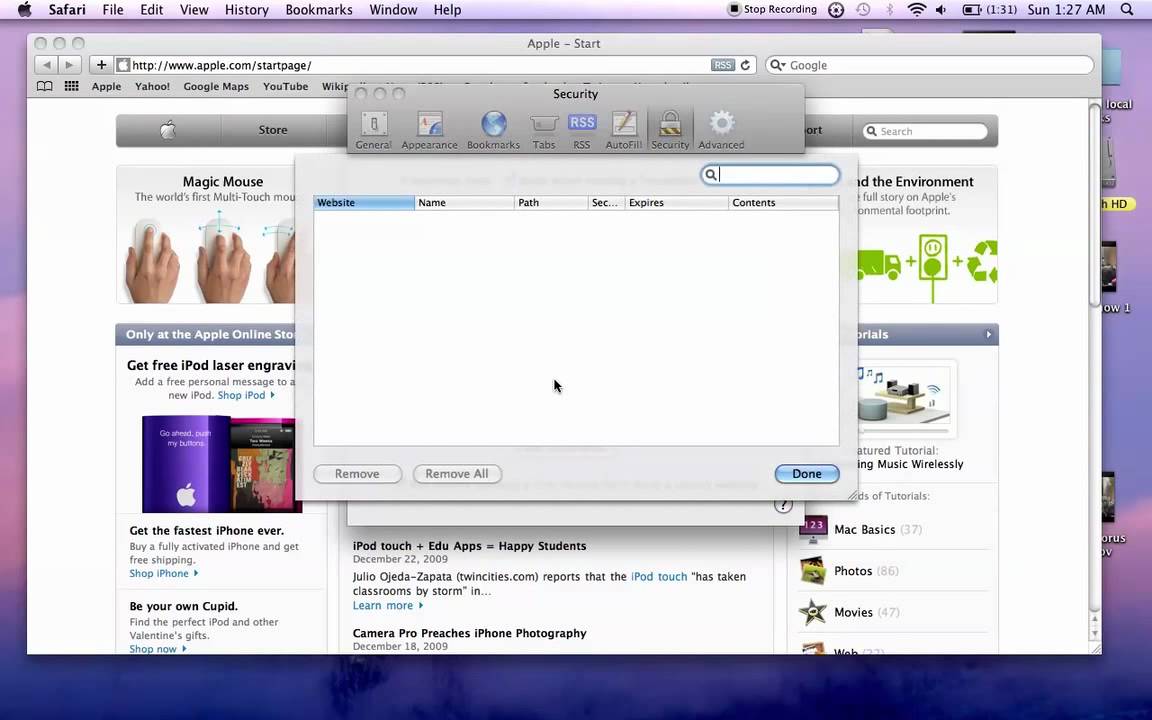This screenshot has height=720, width=1152.
Task: Sort cookies by Contents column
Action: 783,203
